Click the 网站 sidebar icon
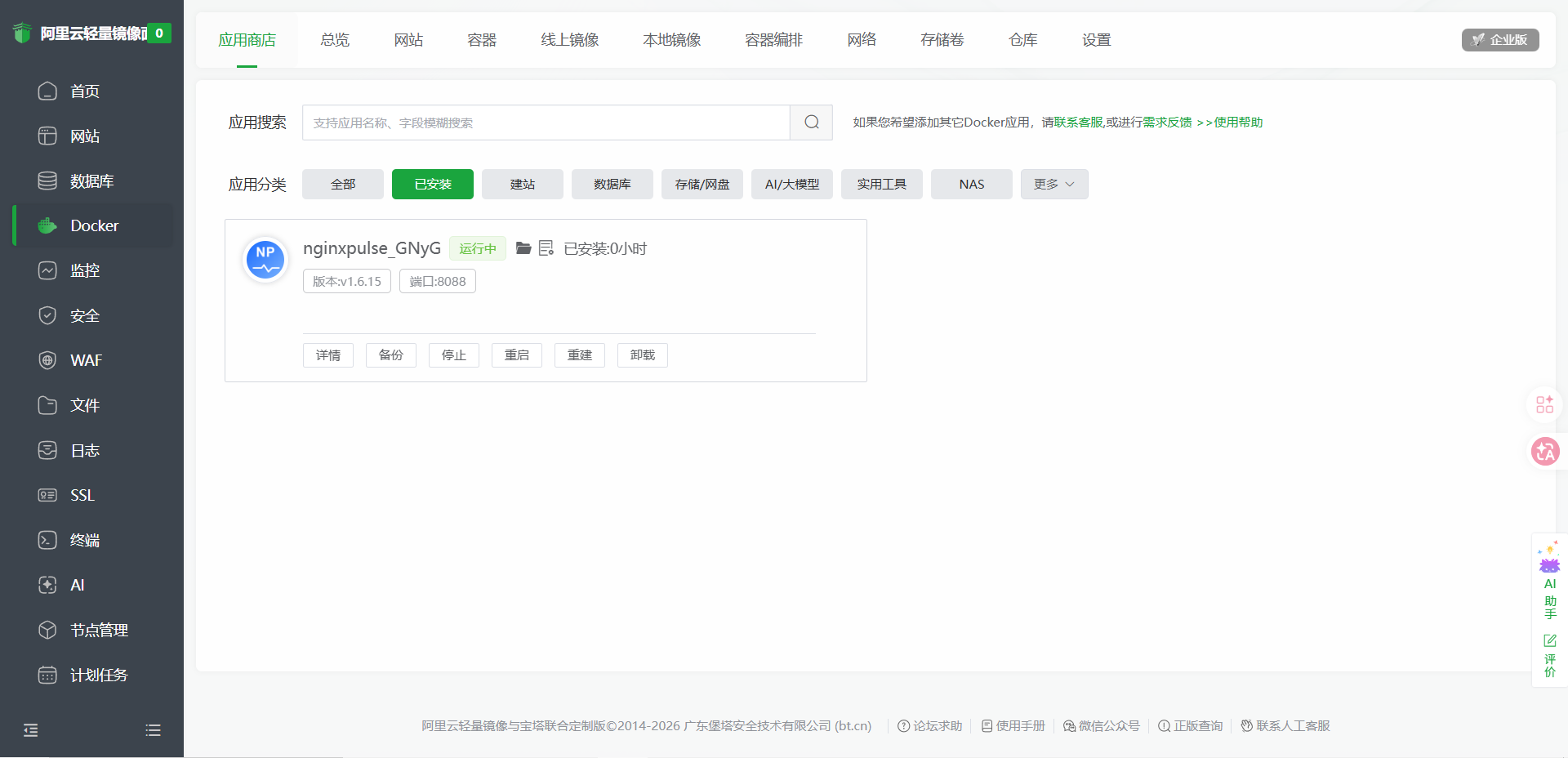This screenshot has height=758, width=1568. click(47, 136)
